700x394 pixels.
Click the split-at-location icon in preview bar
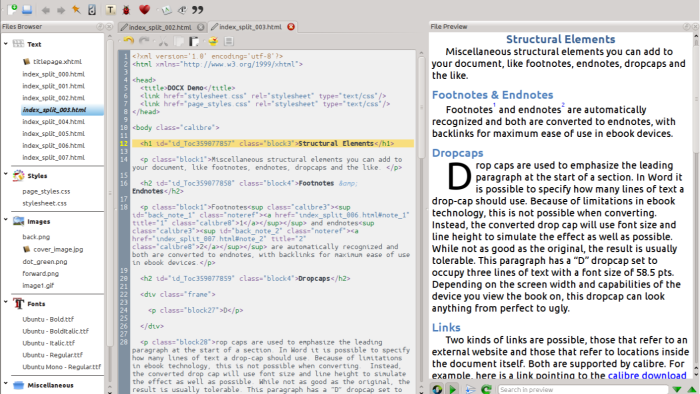470,389
